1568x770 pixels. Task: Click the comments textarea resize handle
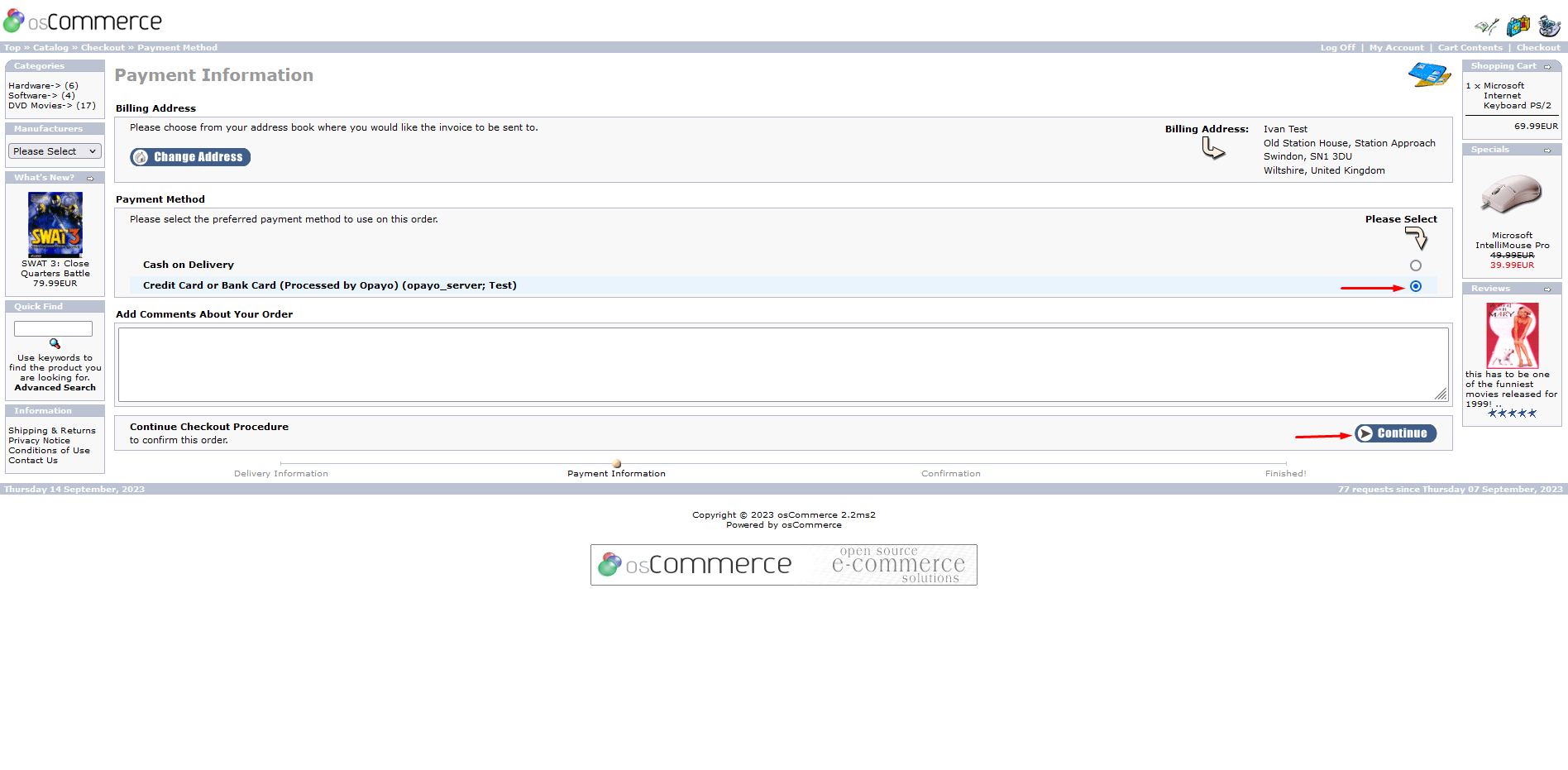click(x=1441, y=395)
